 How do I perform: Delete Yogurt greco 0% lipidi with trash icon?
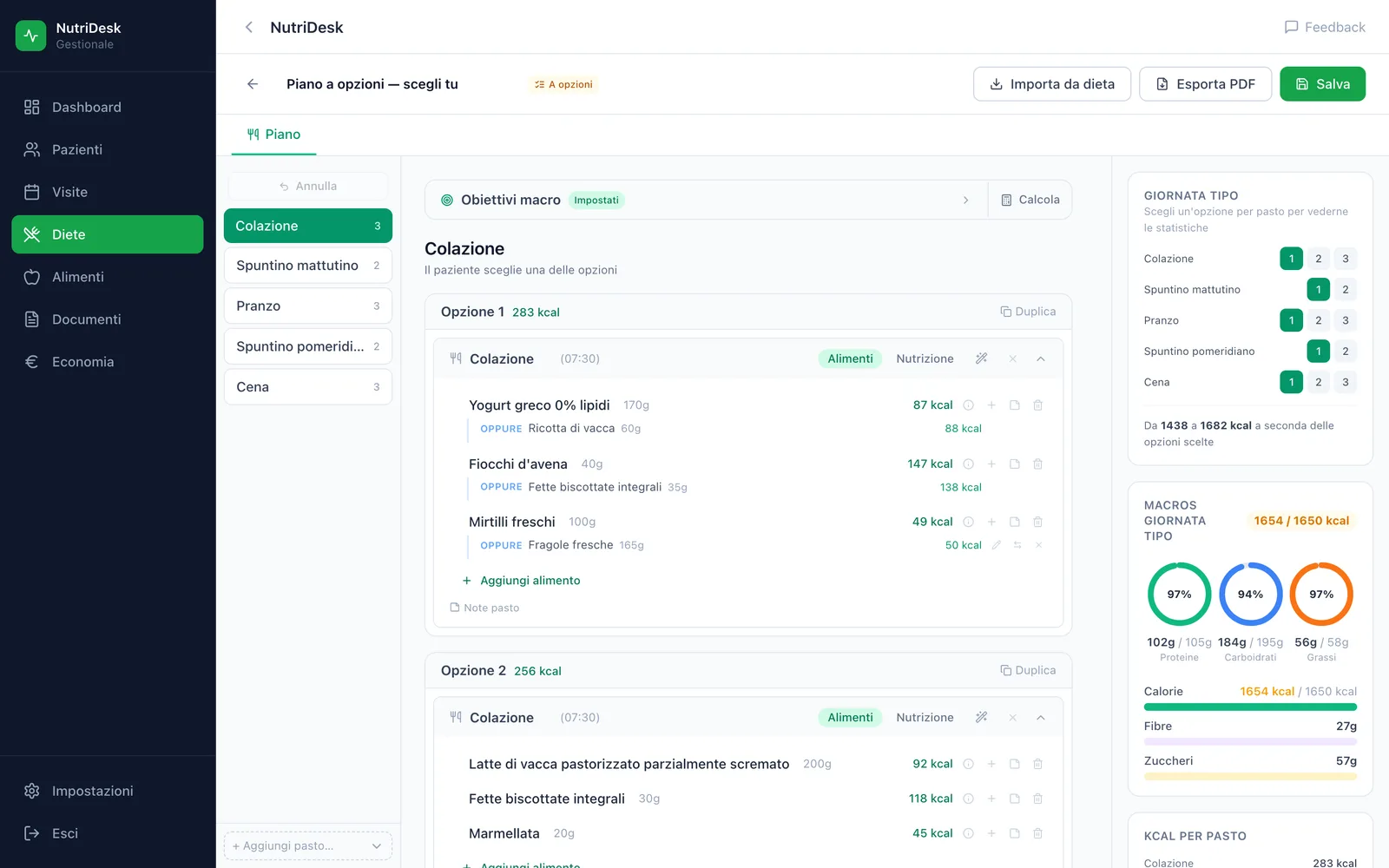click(1037, 405)
